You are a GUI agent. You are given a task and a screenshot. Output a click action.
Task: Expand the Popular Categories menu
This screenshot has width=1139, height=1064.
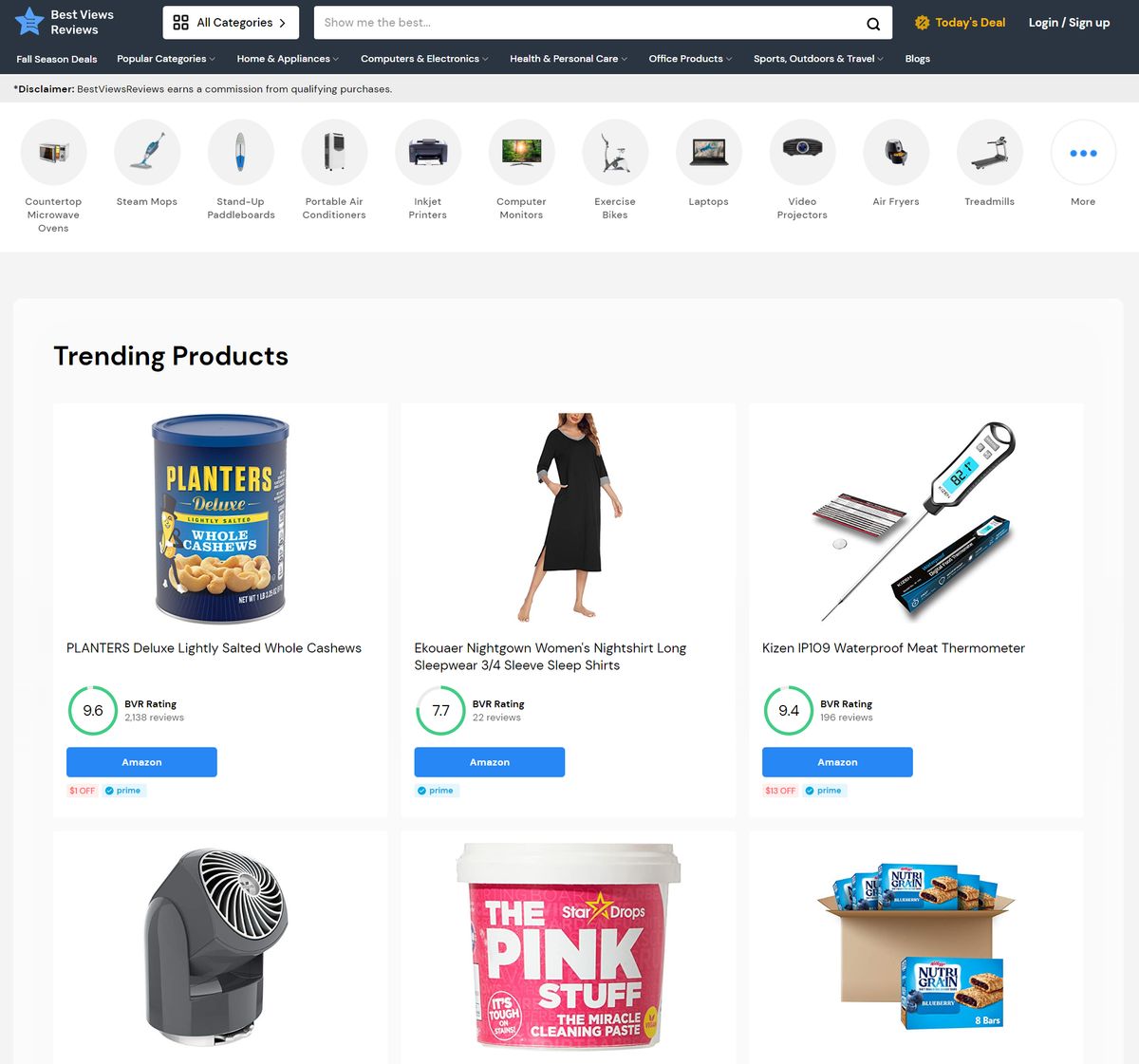pos(166,59)
